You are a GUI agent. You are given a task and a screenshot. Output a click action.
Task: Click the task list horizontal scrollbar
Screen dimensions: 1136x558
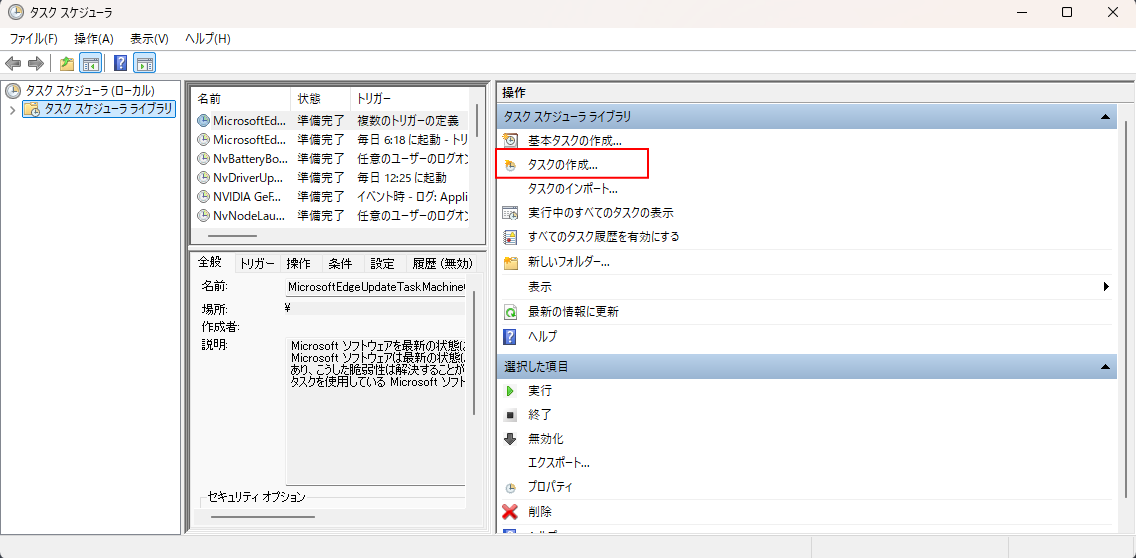[234, 236]
